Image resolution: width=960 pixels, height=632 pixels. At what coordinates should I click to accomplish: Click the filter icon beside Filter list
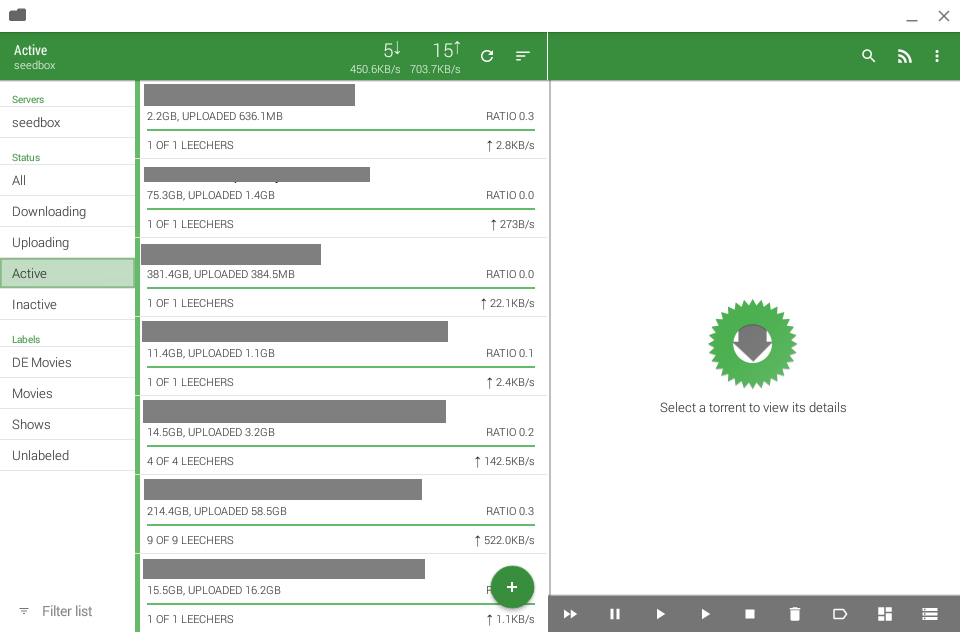[x=24, y=611]
